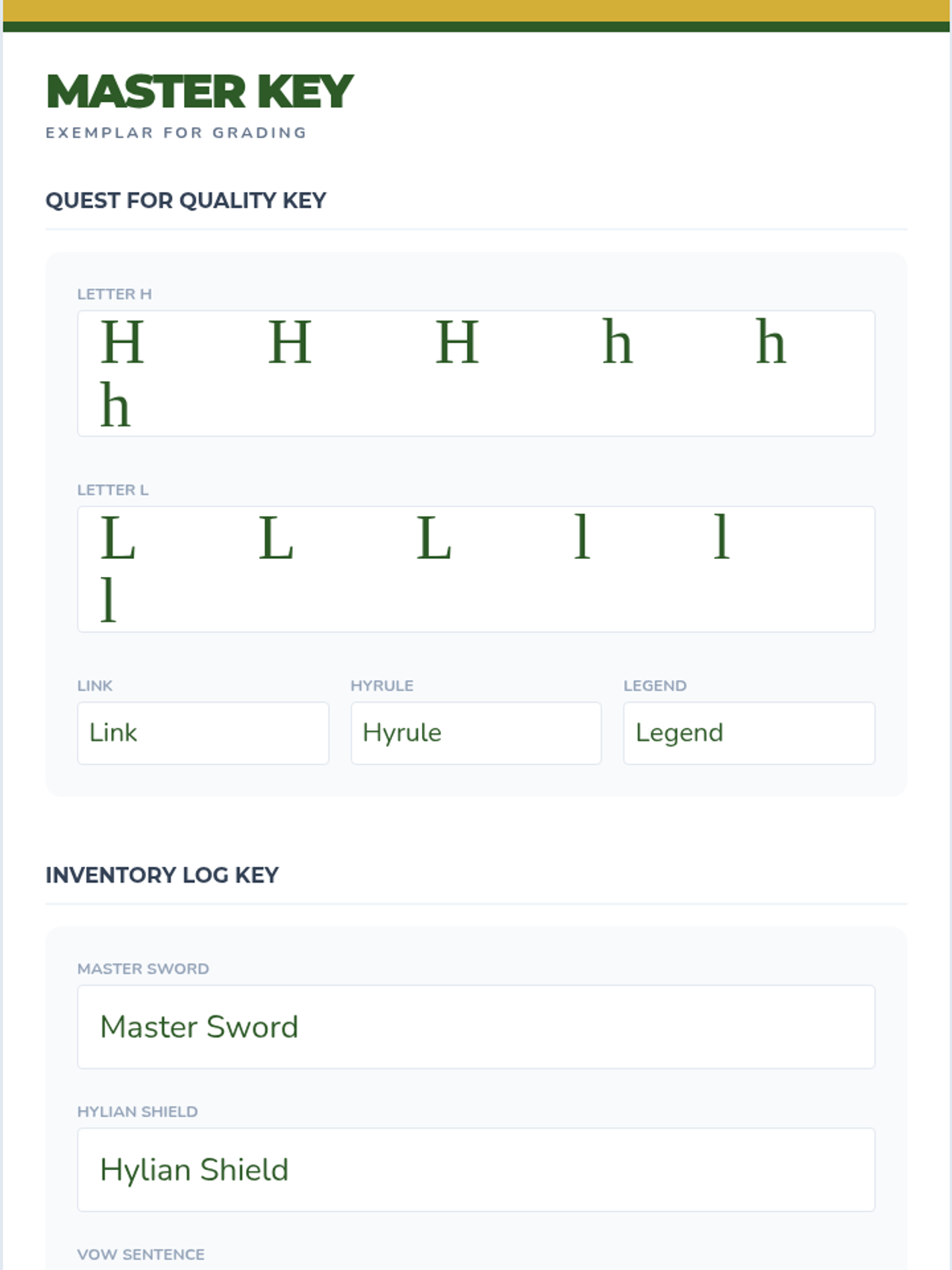Select the INVENTORY LOG KEY heading
Image resolution: width=952 pixels, height=1270 pixels.
pyautogui.click(x=162, y=875)
